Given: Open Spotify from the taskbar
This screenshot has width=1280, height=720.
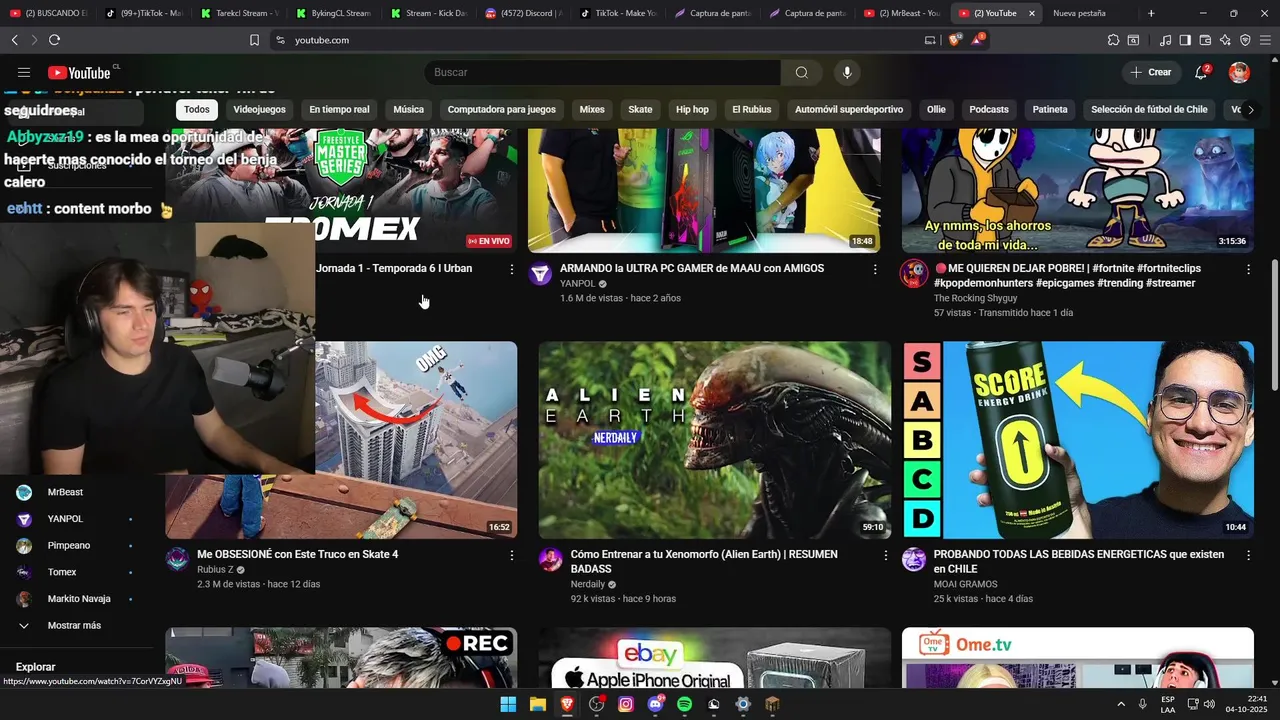Looking at the screenshot, I should pyautogui.click(x=684, y=704).
